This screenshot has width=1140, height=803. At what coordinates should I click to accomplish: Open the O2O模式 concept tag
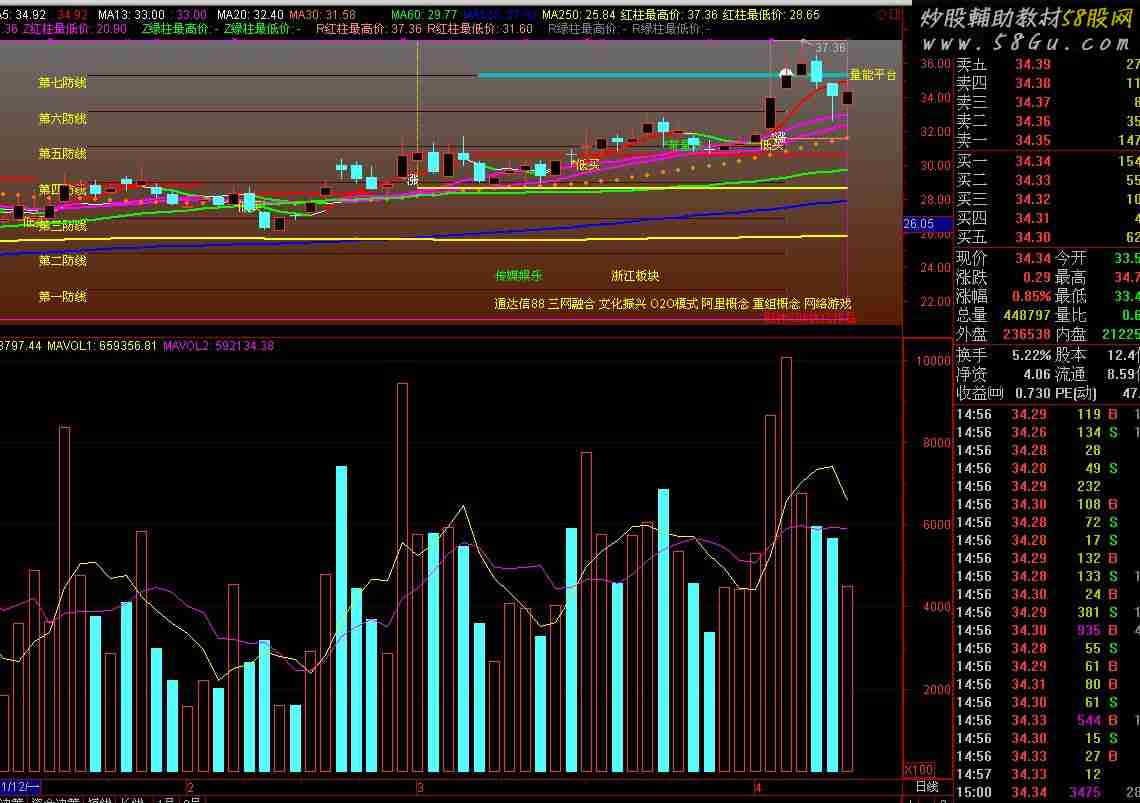point(674,303)
